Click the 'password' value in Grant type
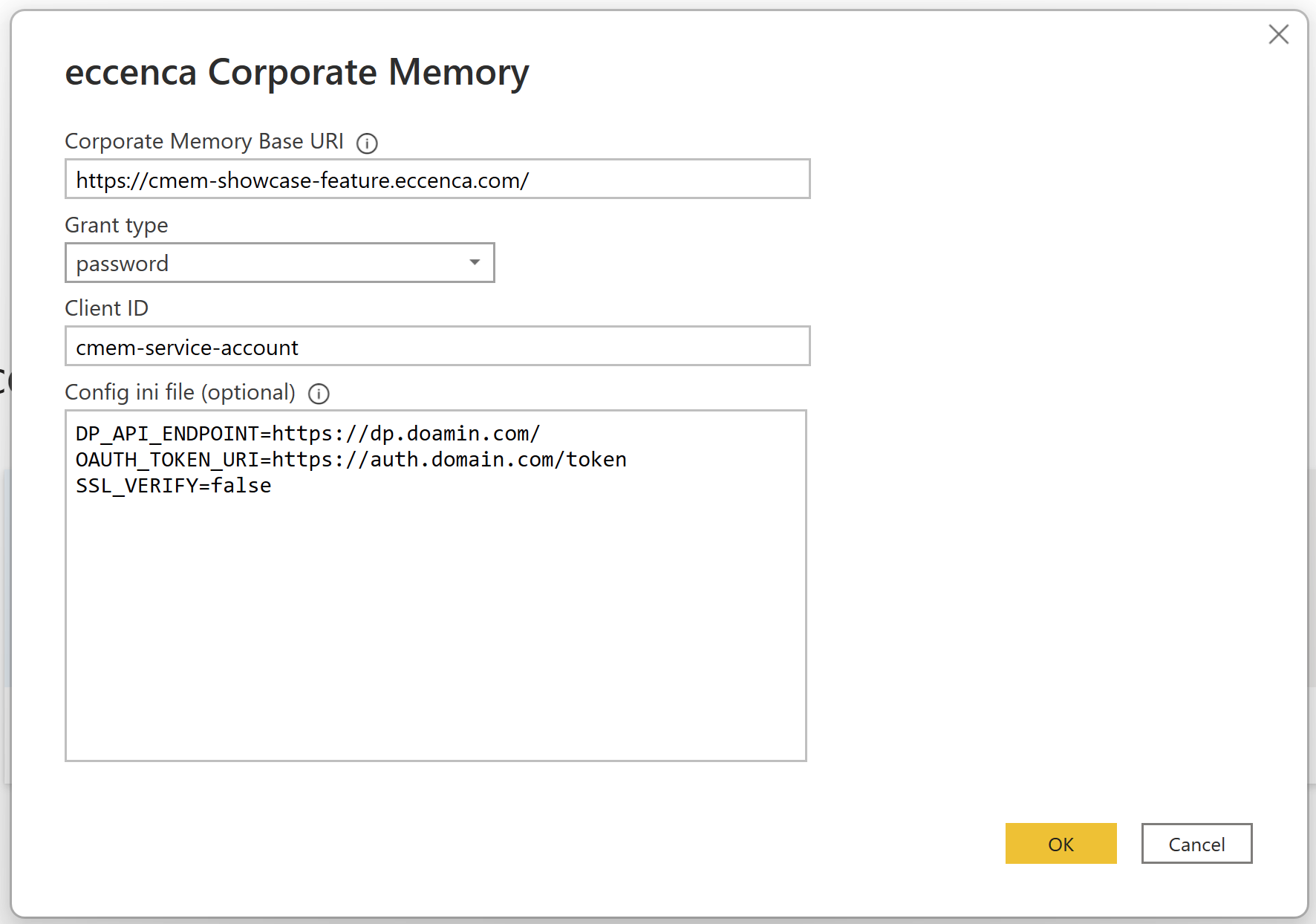This screenshot has width=1316, height=924. (123, 264)
